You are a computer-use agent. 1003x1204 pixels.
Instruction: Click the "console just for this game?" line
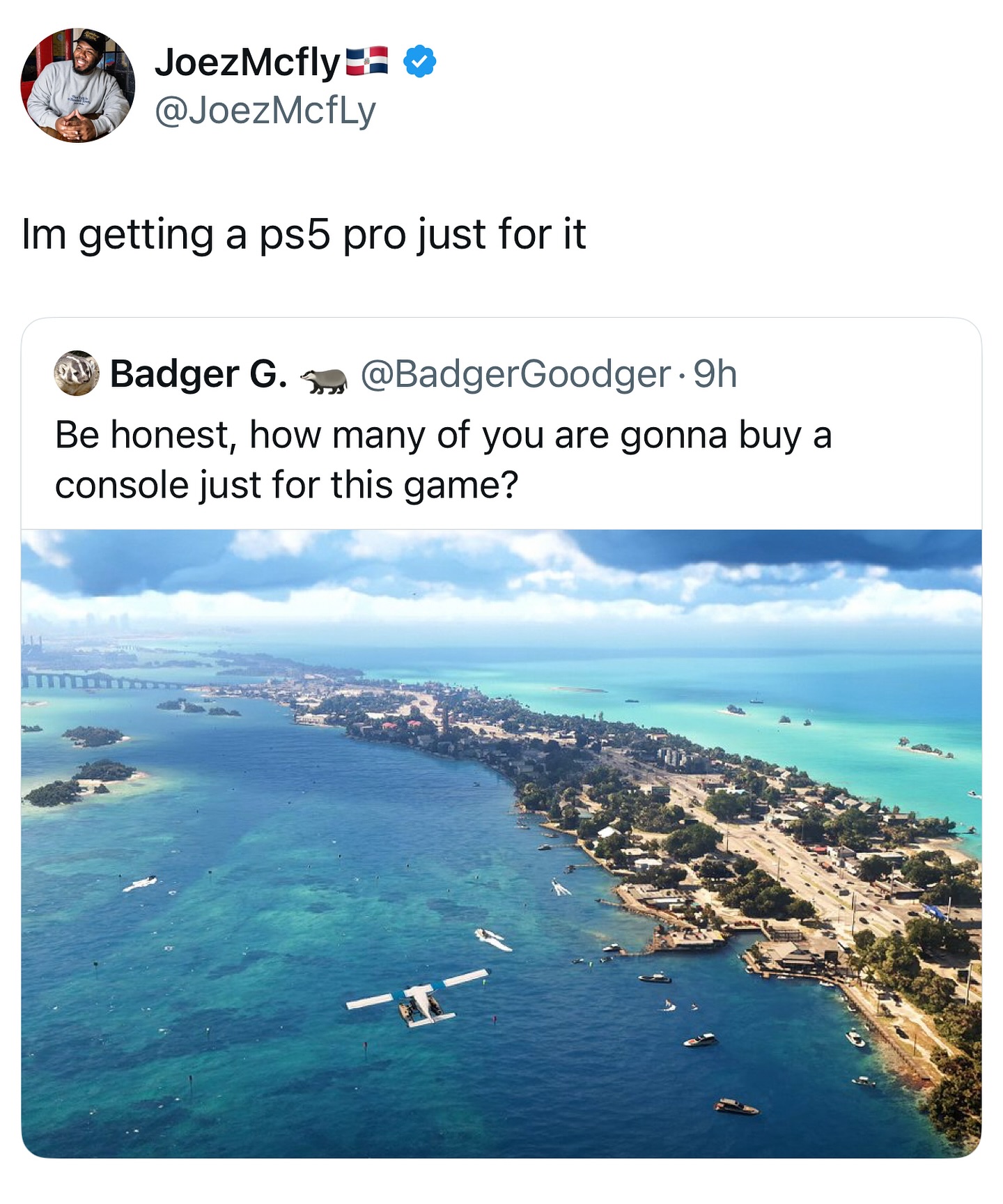[286, 485]
